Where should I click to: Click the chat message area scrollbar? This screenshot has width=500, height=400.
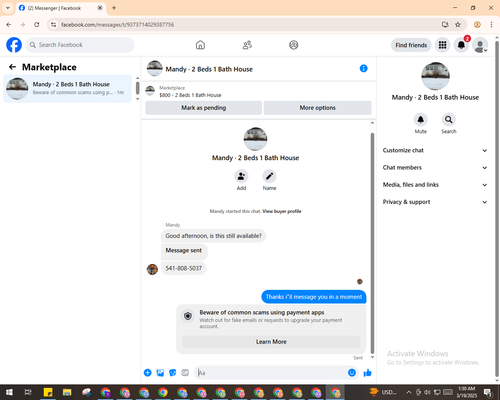(372, 243)
